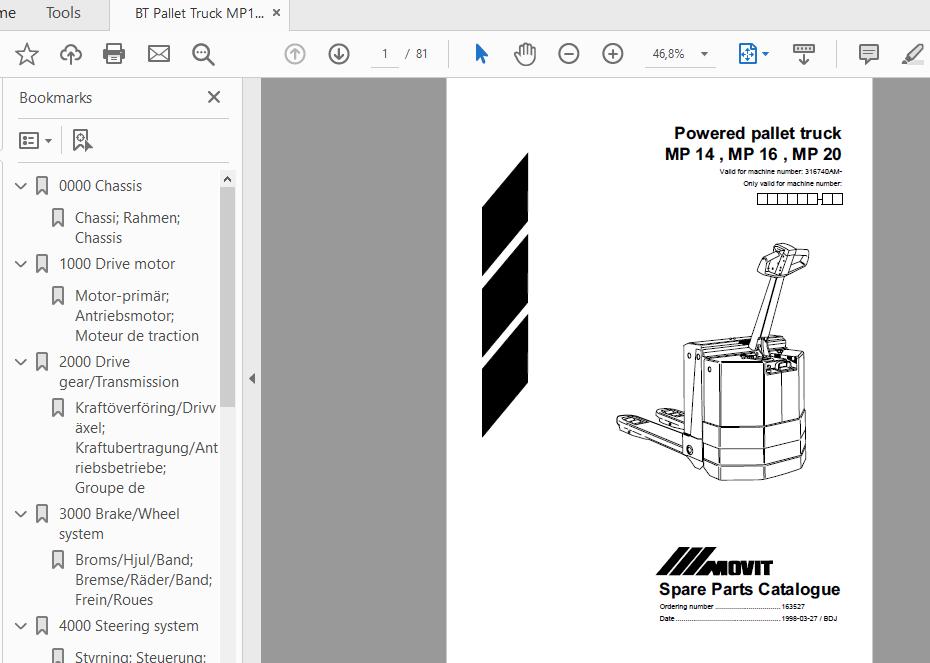Click the Spare Parts Catalogue heading
Viewport: 930px width, 663px height.
click(x=749, y=589)
